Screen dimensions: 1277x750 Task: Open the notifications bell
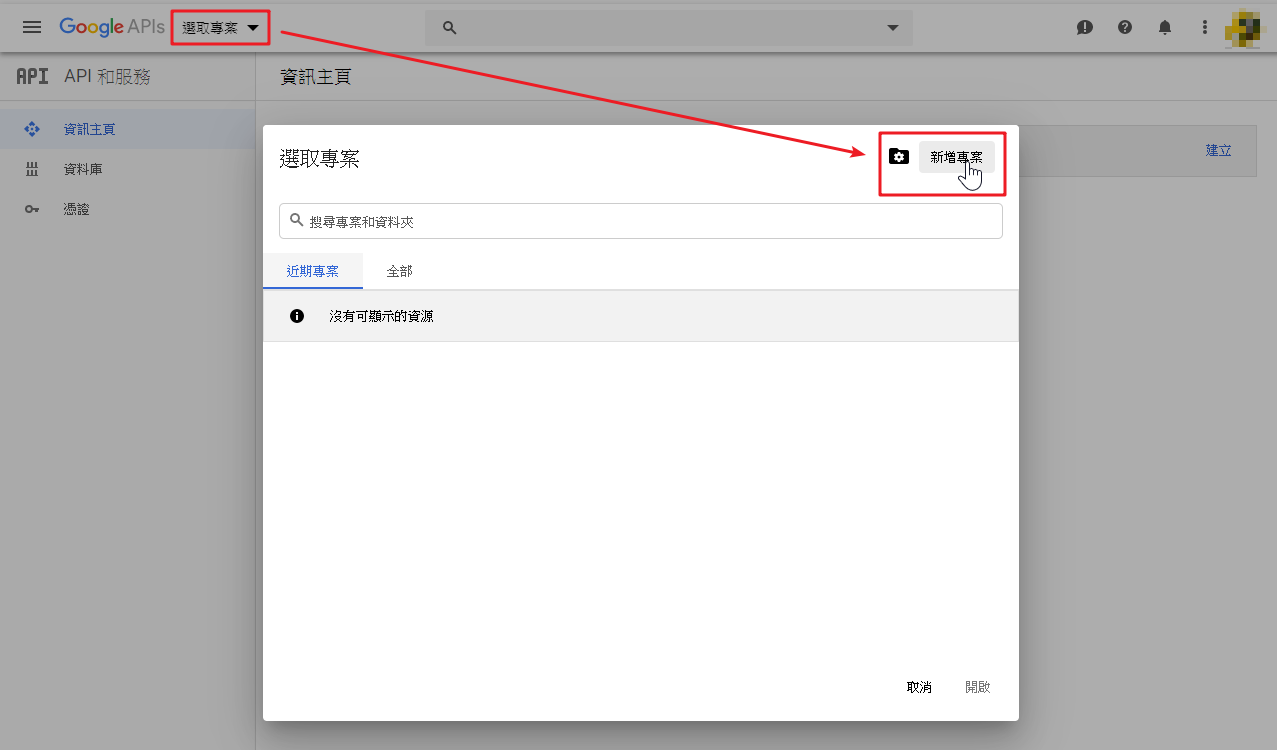[x=1165, y=28]
